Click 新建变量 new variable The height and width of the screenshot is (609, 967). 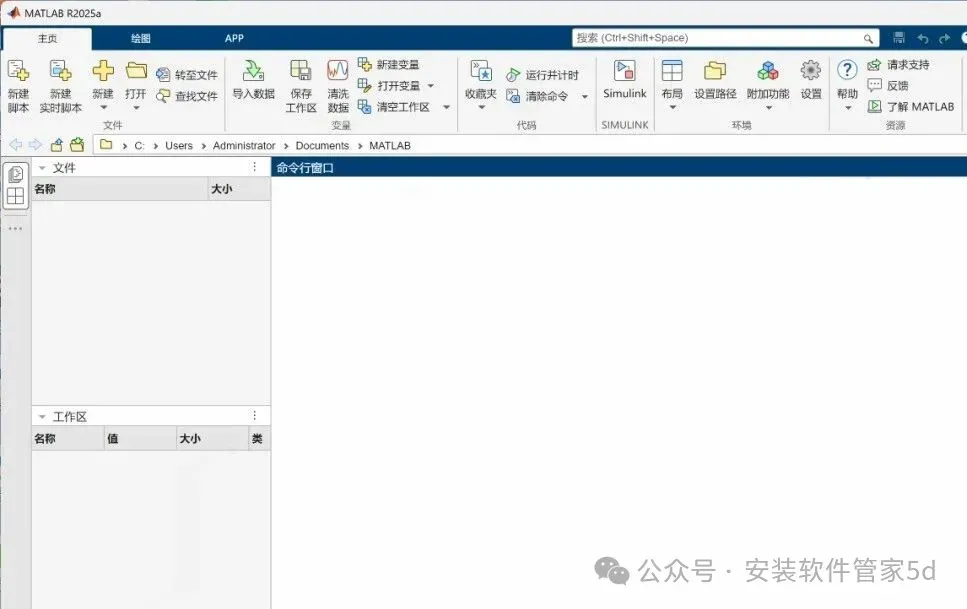tap(389, 64)
